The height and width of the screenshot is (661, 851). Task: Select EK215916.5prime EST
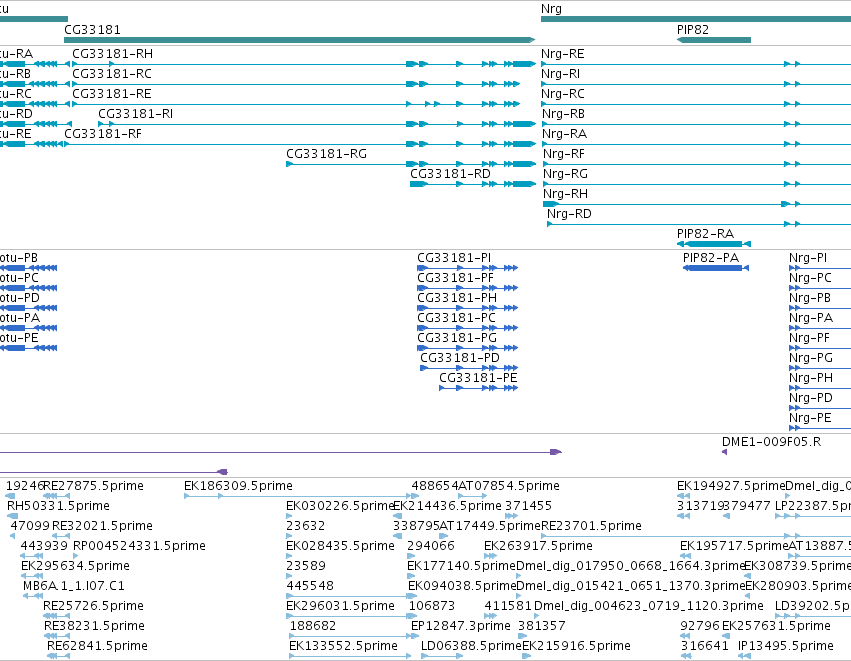point(526,657)
